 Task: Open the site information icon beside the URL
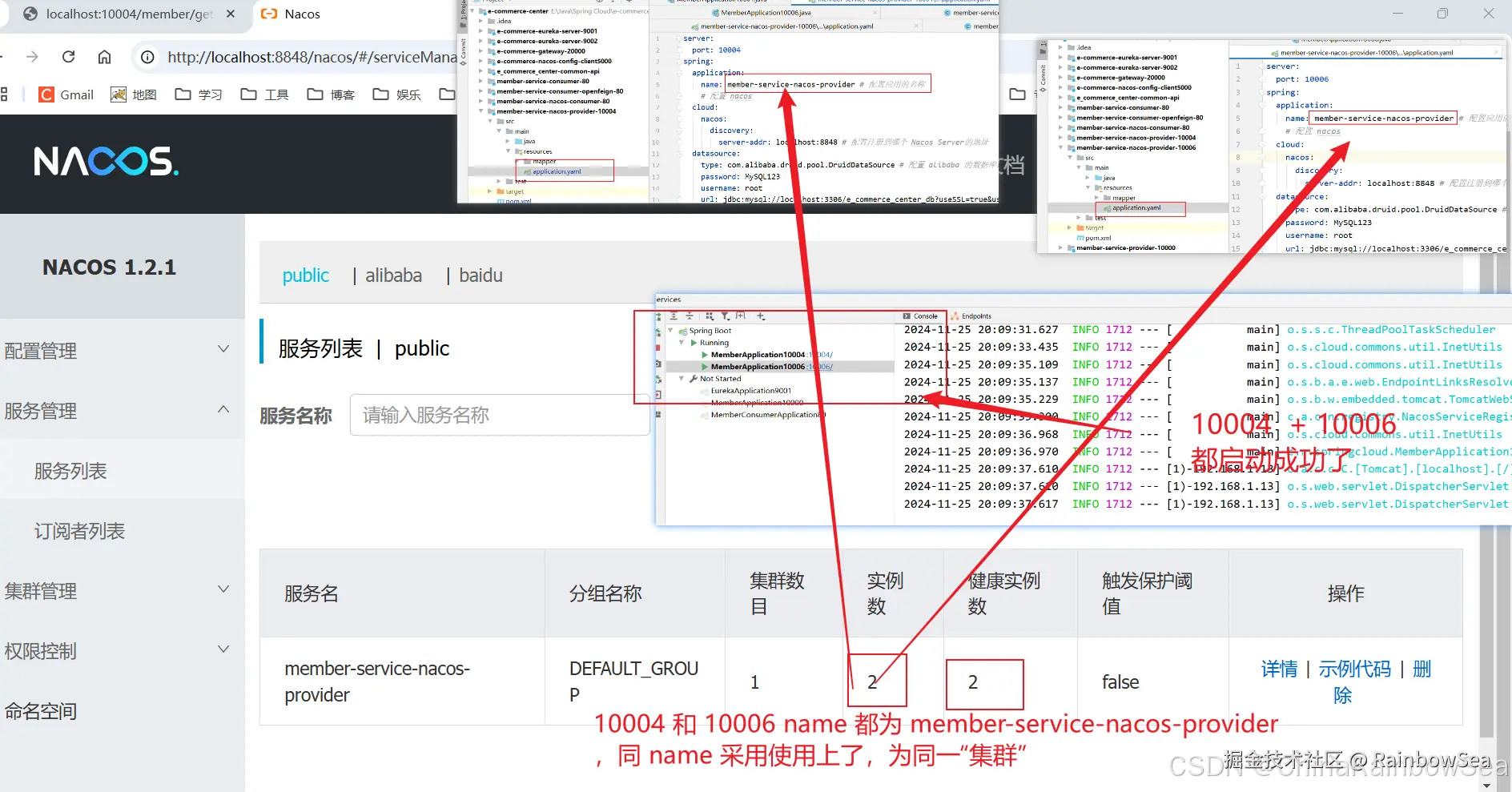[x=147, y=57]
